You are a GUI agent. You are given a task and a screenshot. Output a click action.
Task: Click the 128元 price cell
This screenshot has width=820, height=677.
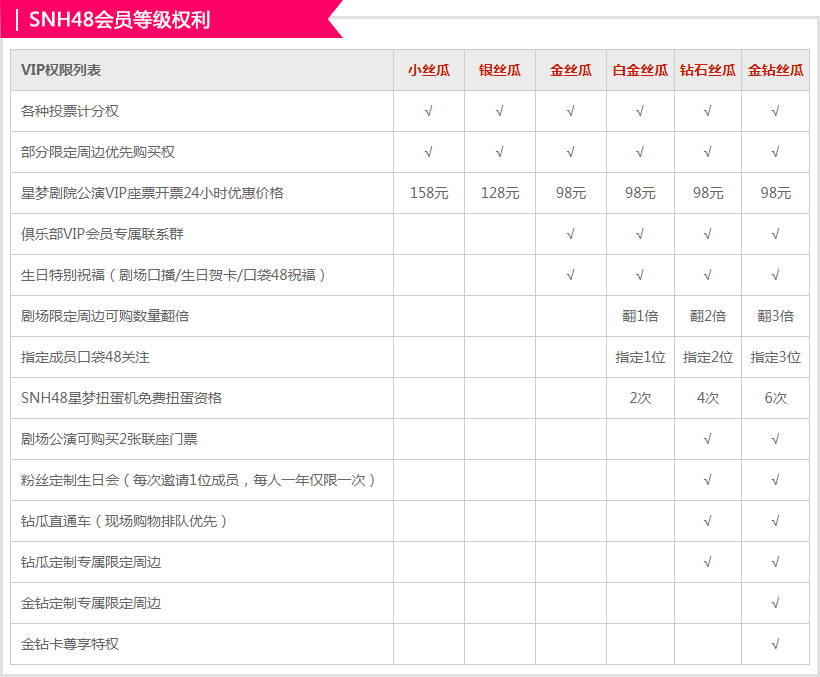tap(500, 193)
